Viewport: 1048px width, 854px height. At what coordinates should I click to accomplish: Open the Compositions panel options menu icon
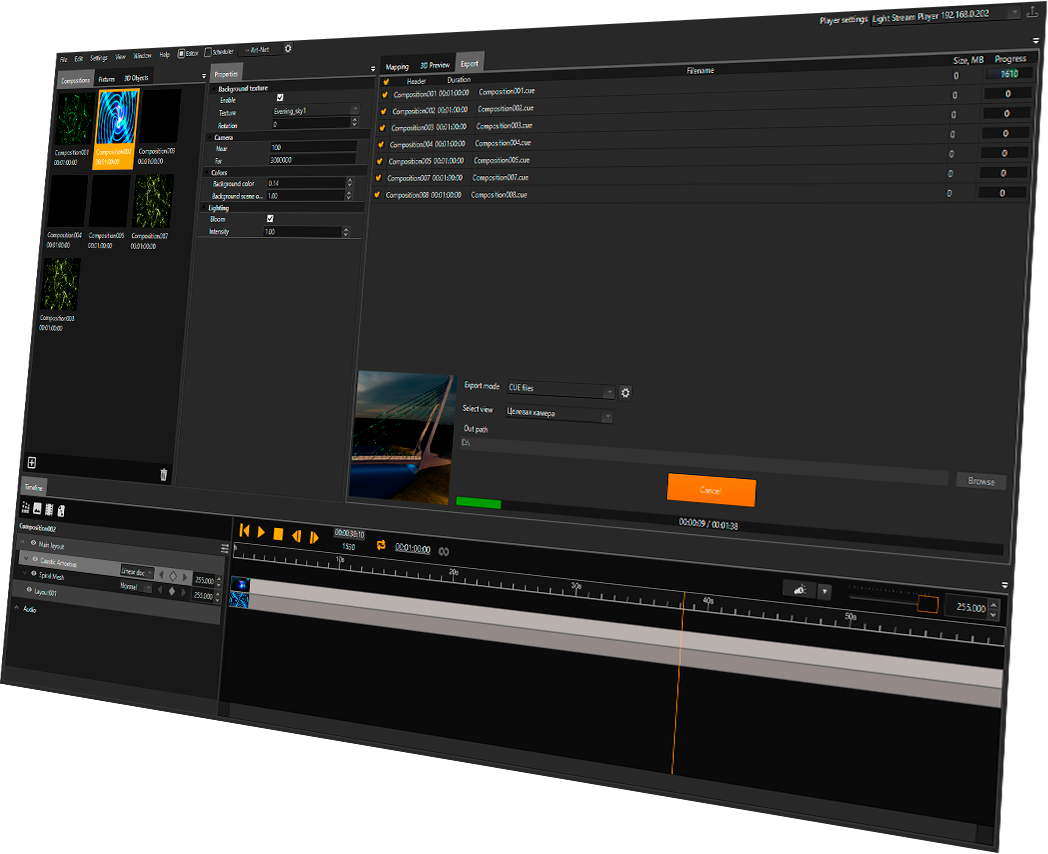[x=204, y=76]
